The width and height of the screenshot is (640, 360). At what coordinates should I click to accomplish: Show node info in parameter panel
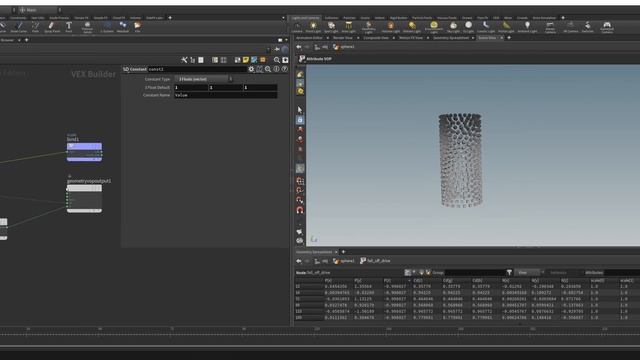276,69
